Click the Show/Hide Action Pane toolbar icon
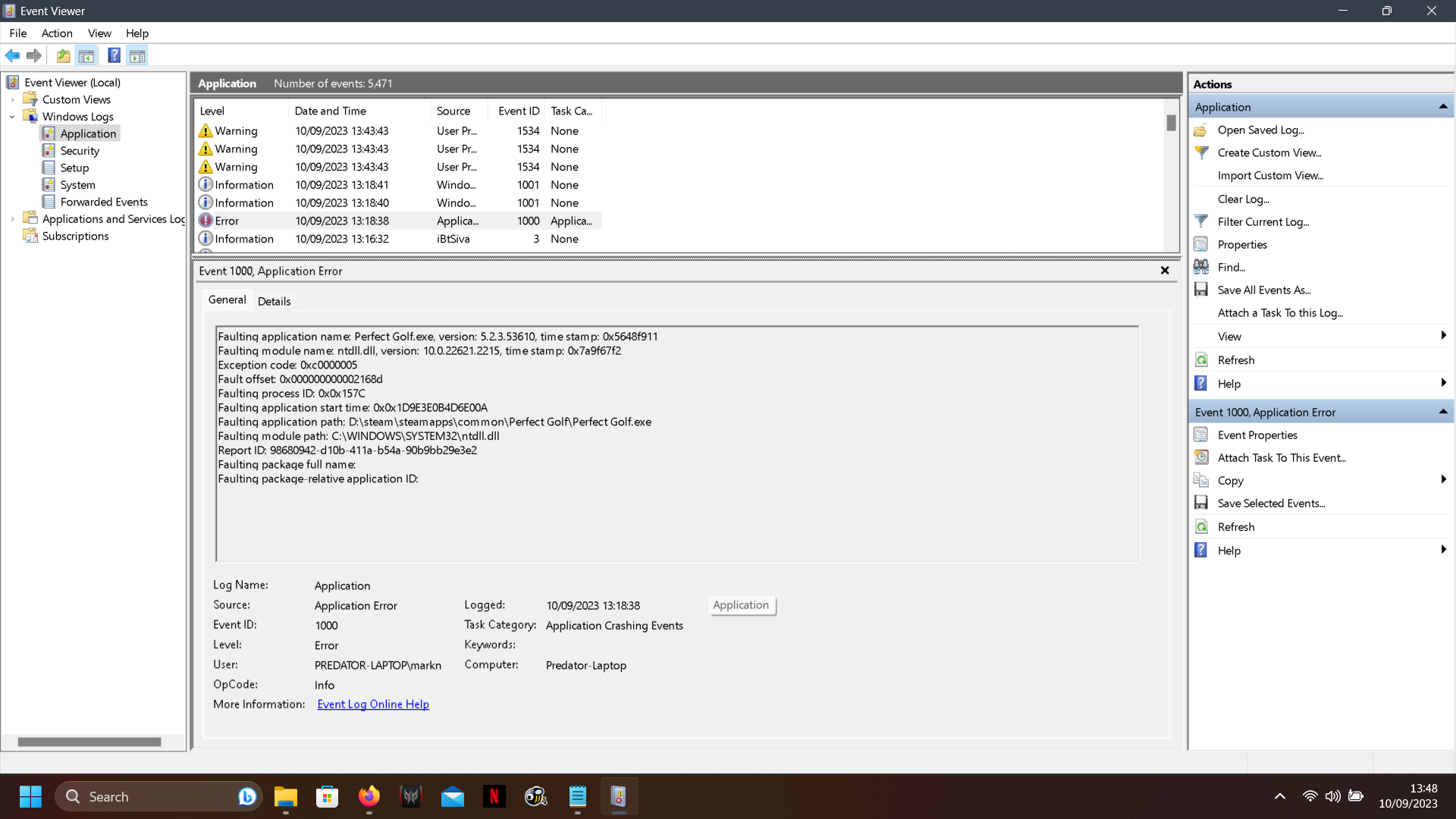Screen dimensions: 1456x819 [x=137, y=55]
